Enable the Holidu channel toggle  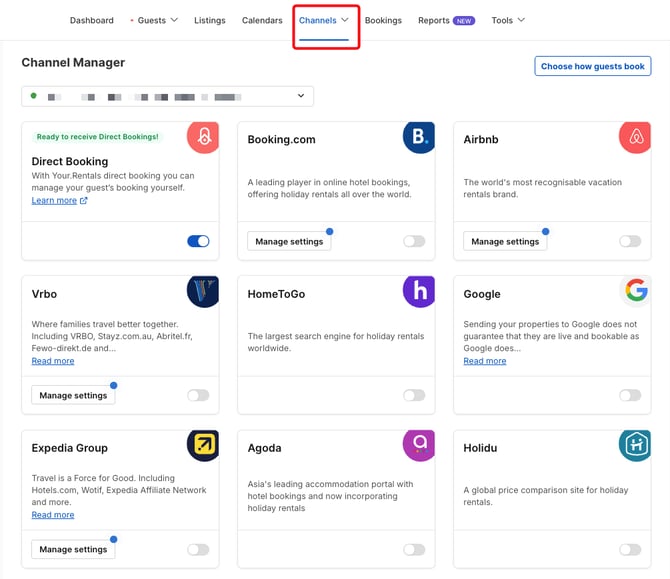(x=630, y=550)
